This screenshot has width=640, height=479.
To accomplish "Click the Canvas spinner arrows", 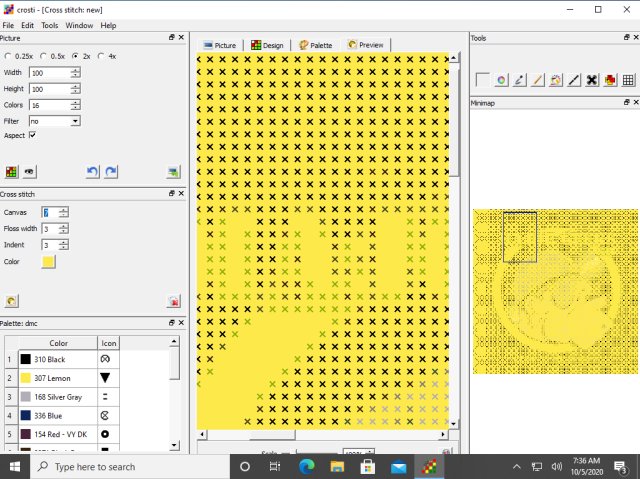I will [x=63, y=212].
